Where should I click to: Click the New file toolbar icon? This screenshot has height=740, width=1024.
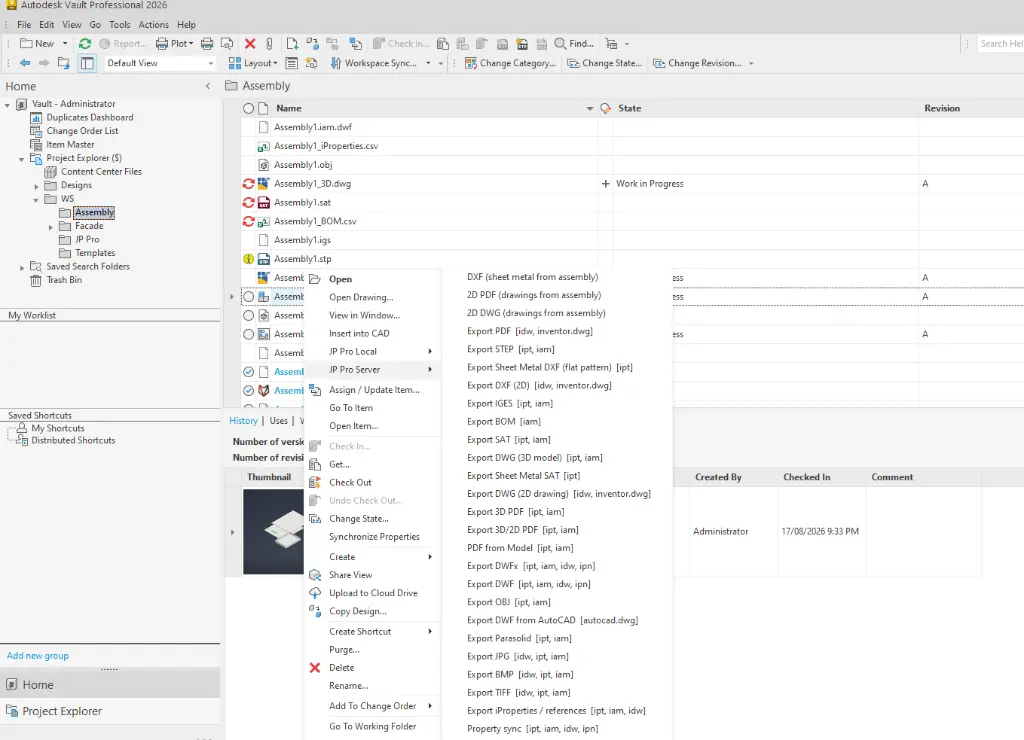(x=292, y=44)
